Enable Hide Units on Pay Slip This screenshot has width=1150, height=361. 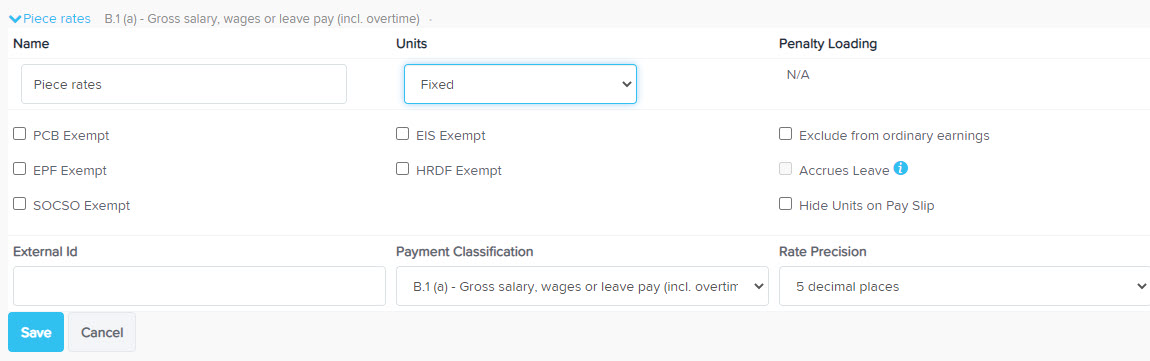tap(785, 205)
